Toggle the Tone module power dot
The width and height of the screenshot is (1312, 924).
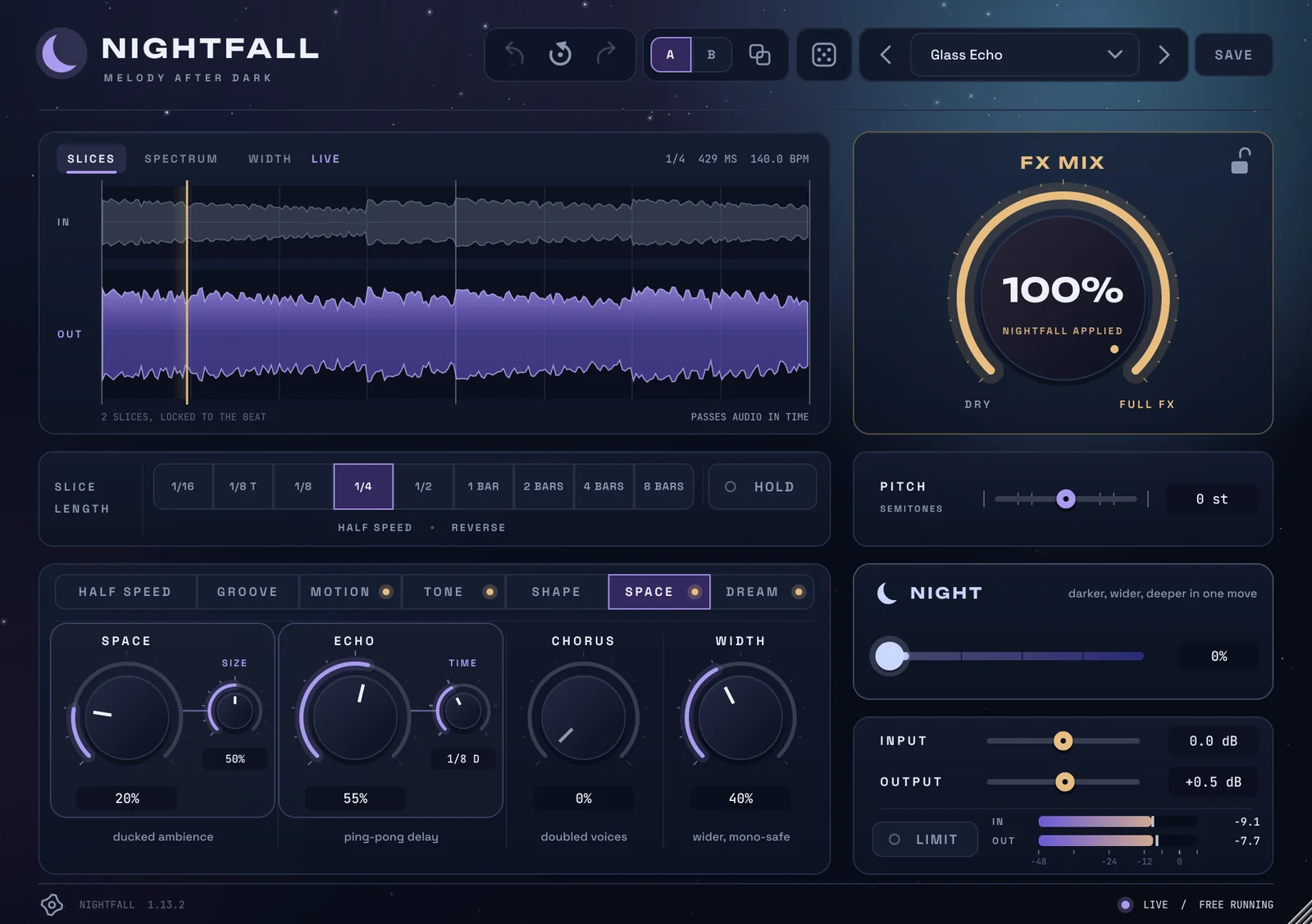[x=490, y=592]
